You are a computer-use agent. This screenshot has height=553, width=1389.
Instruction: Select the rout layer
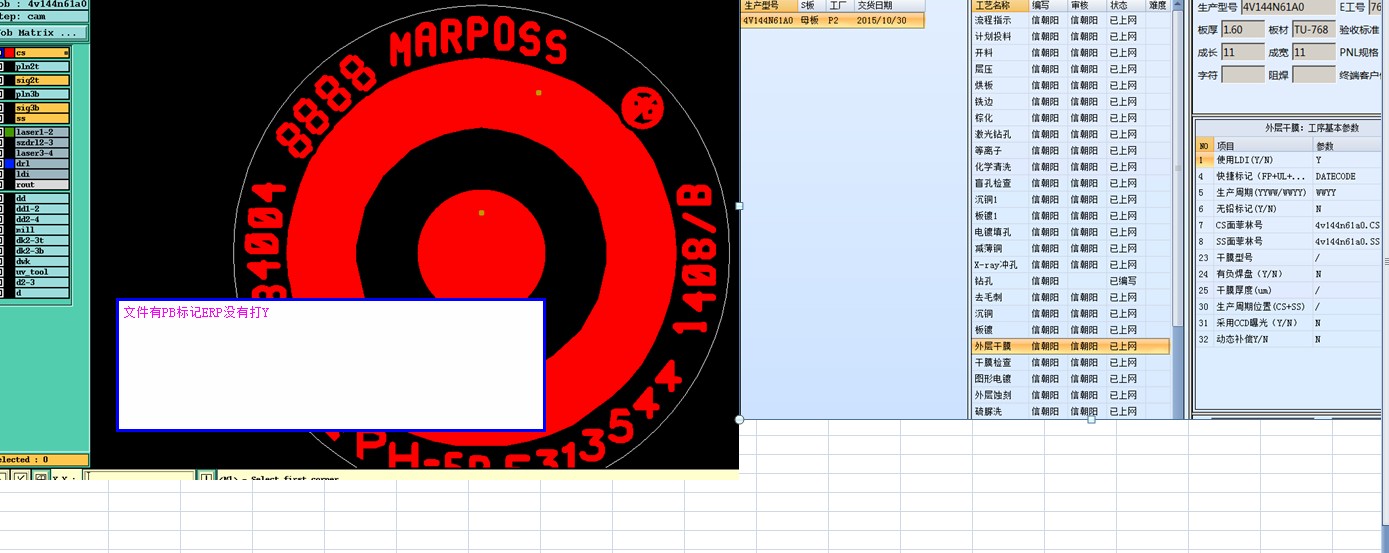click(41, 184)
